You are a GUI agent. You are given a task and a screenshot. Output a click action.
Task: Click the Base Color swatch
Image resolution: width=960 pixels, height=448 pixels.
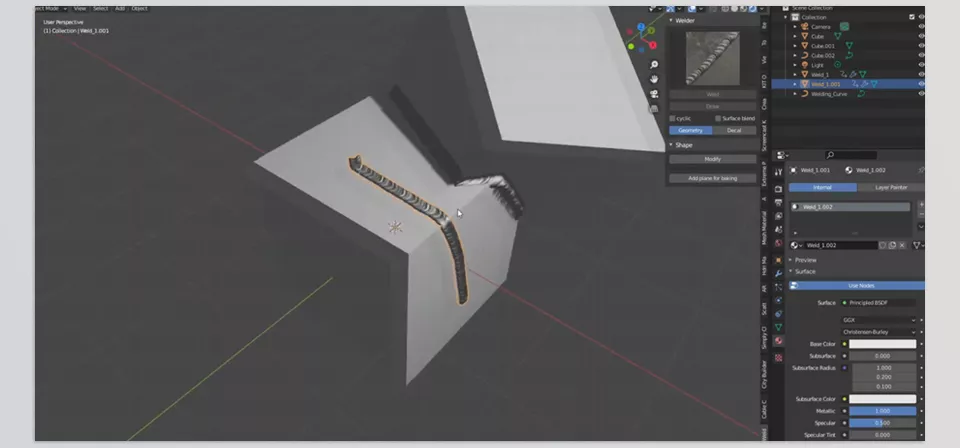[x=882, y=344]
